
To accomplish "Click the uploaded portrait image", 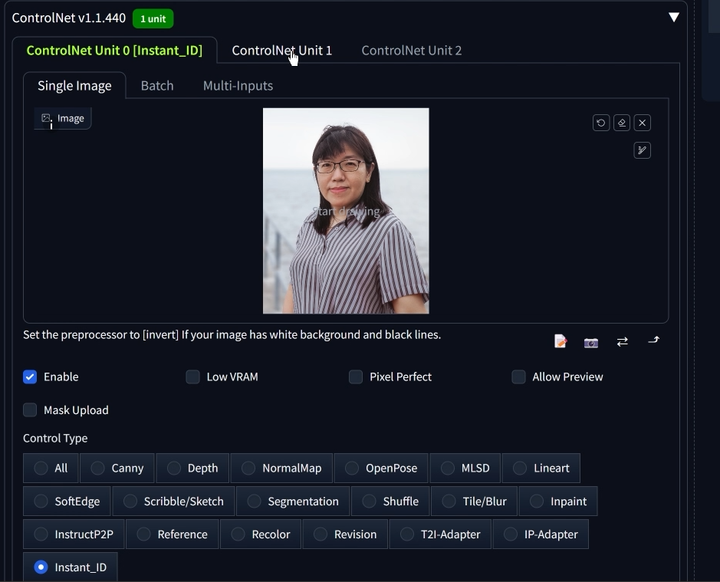I will (x=346, y=211).
